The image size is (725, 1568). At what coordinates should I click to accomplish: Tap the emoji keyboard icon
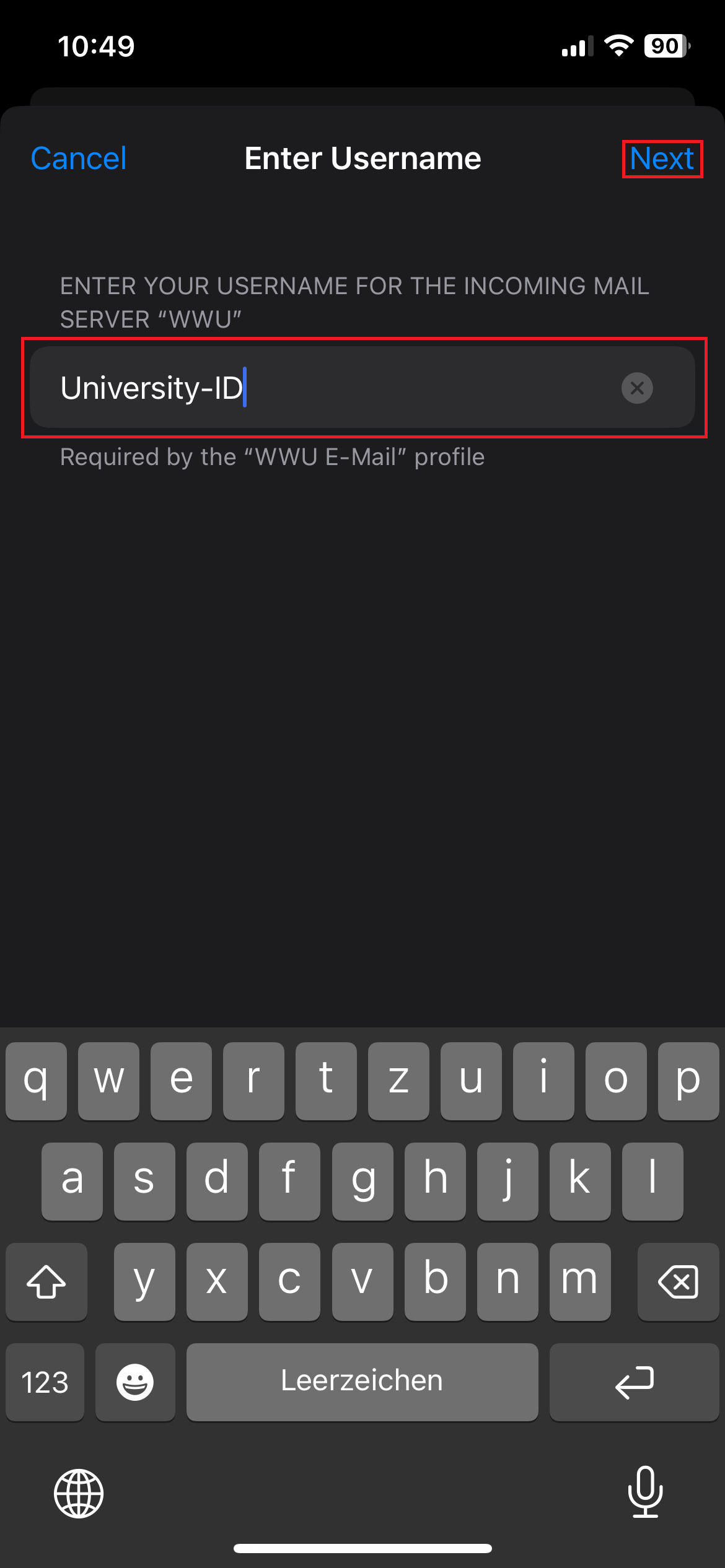point(135,1382)
